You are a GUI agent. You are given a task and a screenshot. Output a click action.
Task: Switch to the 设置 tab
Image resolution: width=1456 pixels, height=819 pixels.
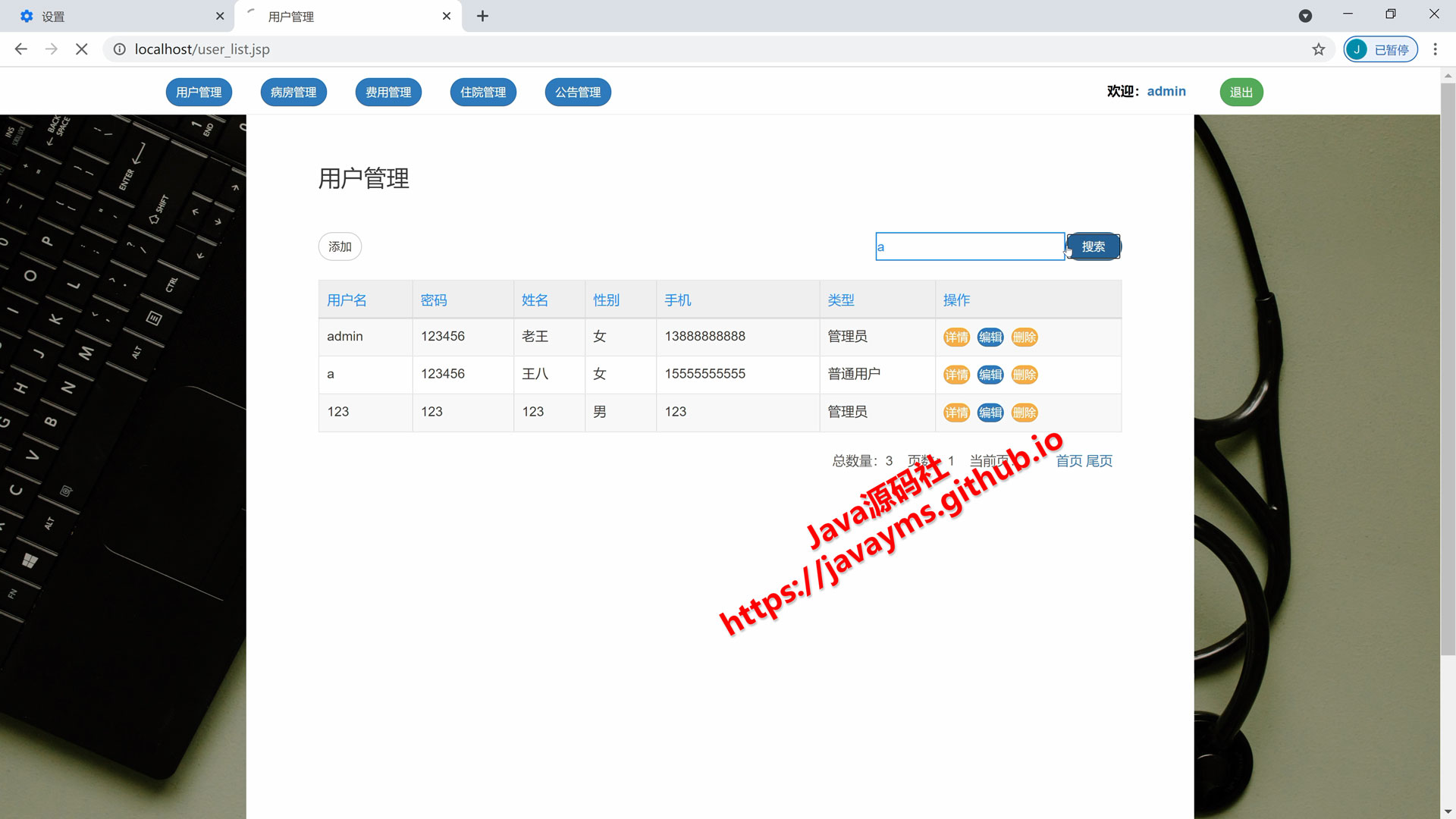click(118, 16)
